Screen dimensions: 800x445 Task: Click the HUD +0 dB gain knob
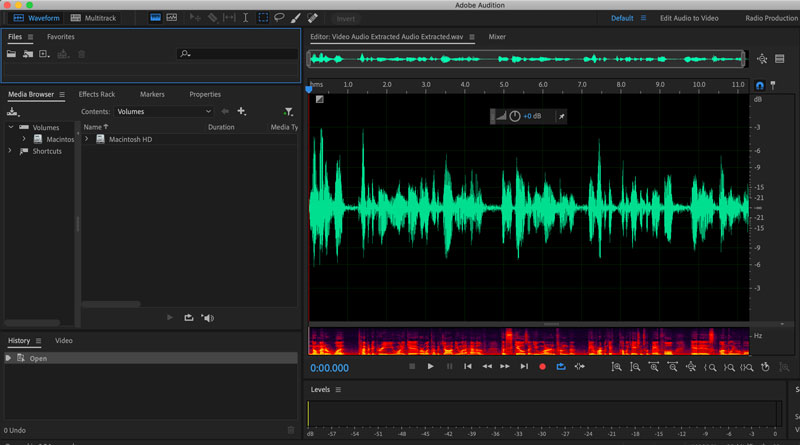[x=515, y=116]
